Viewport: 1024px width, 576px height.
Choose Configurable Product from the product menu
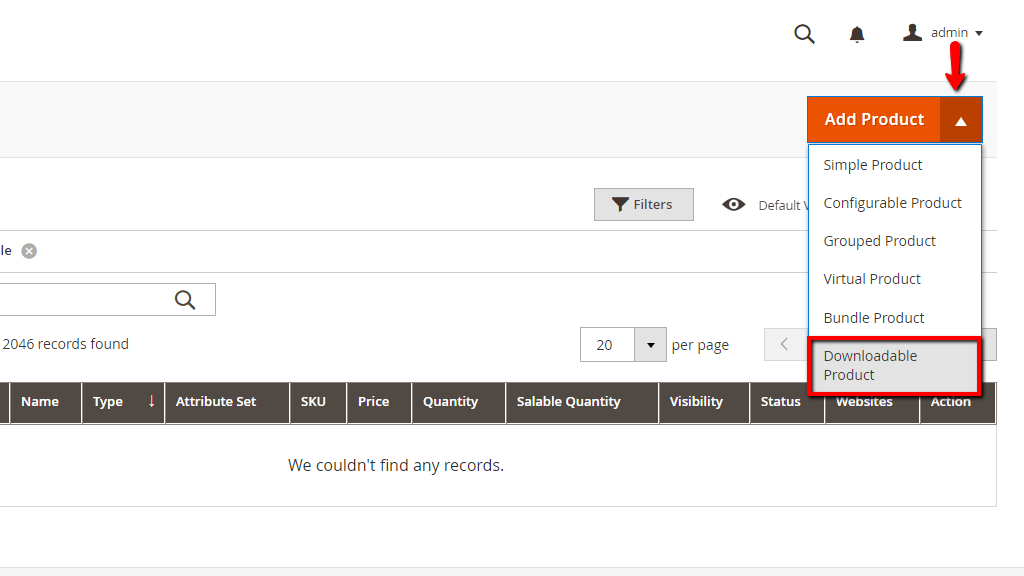[892, 202]
